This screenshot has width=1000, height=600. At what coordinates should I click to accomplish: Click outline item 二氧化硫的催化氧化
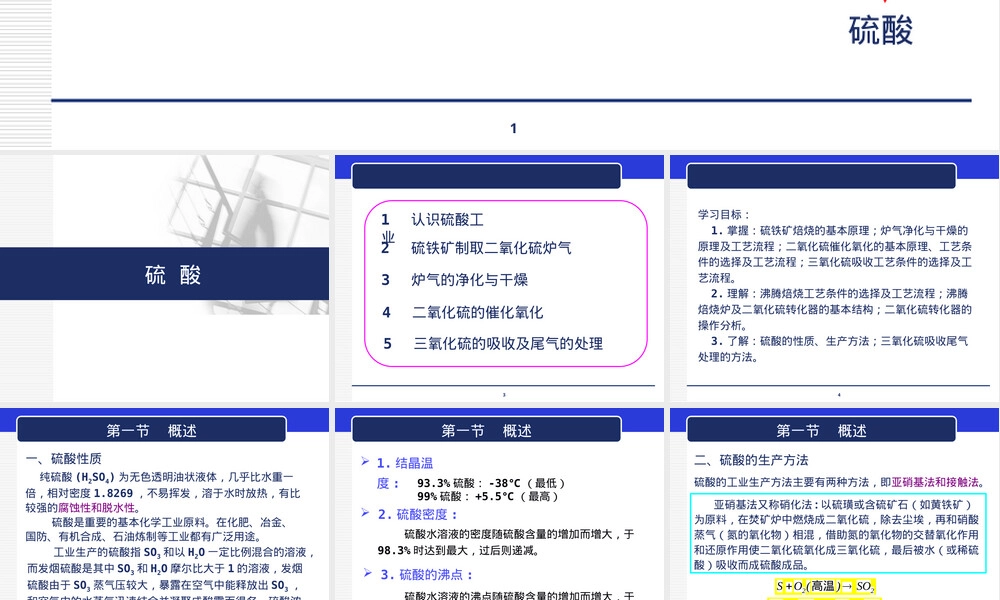coord(478,312)
